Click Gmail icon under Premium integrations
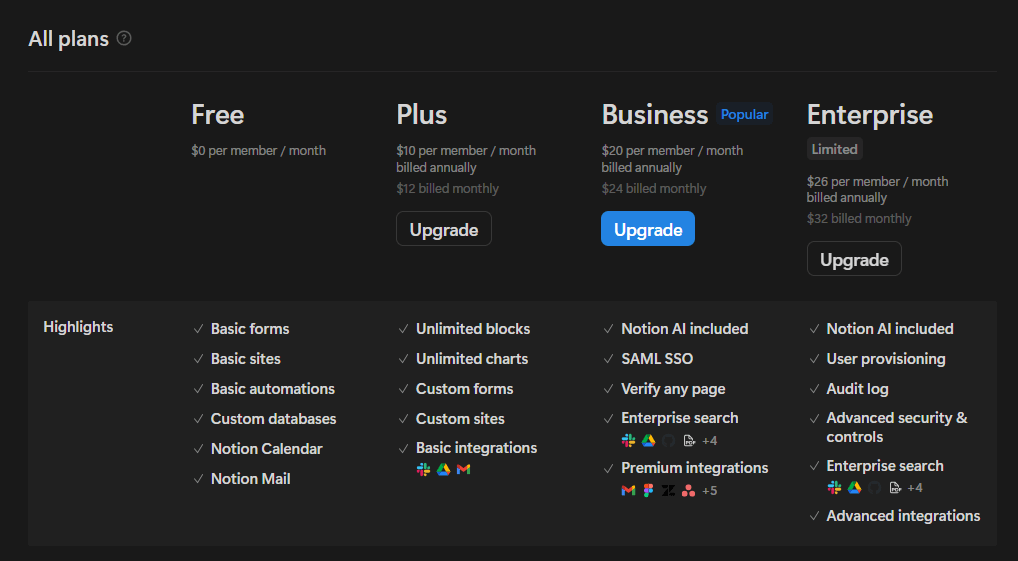 [x=628, y=490]
